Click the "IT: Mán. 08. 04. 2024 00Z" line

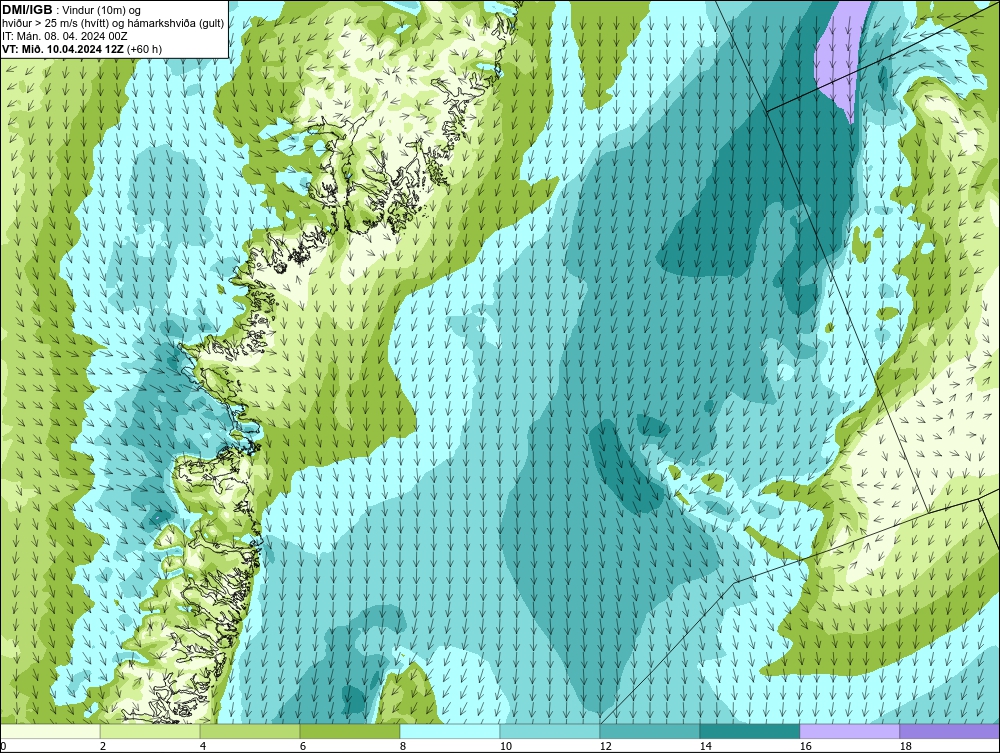point(64,36)
